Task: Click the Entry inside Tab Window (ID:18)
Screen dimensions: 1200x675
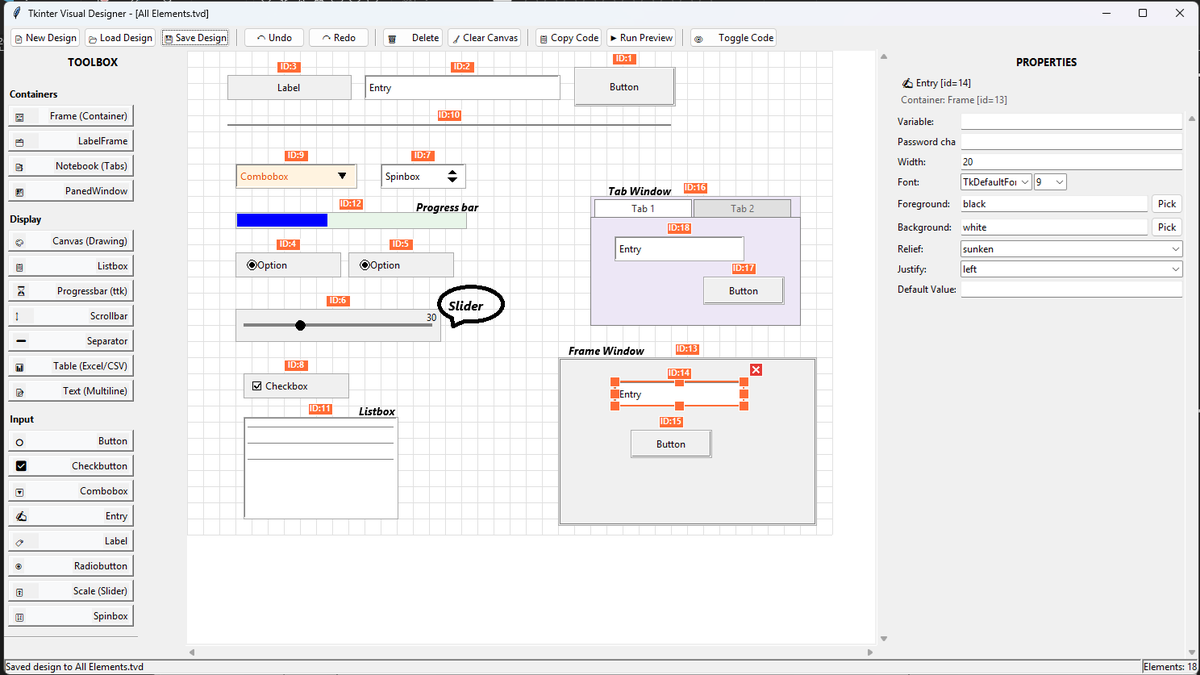Action: click(x=679, y=249)
